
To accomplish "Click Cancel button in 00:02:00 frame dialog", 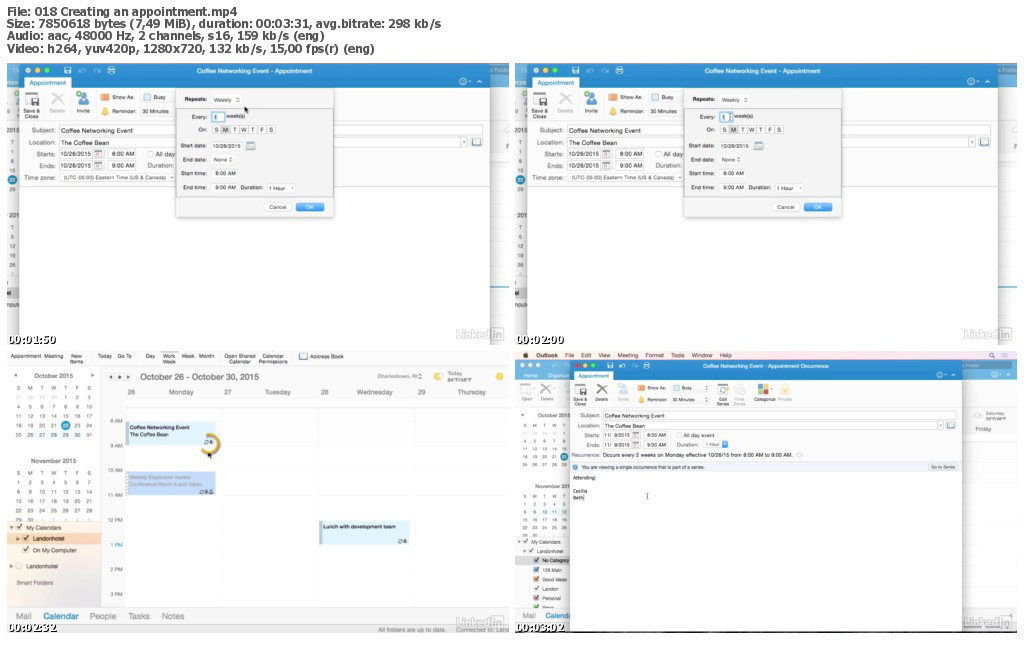I will 786,207.
